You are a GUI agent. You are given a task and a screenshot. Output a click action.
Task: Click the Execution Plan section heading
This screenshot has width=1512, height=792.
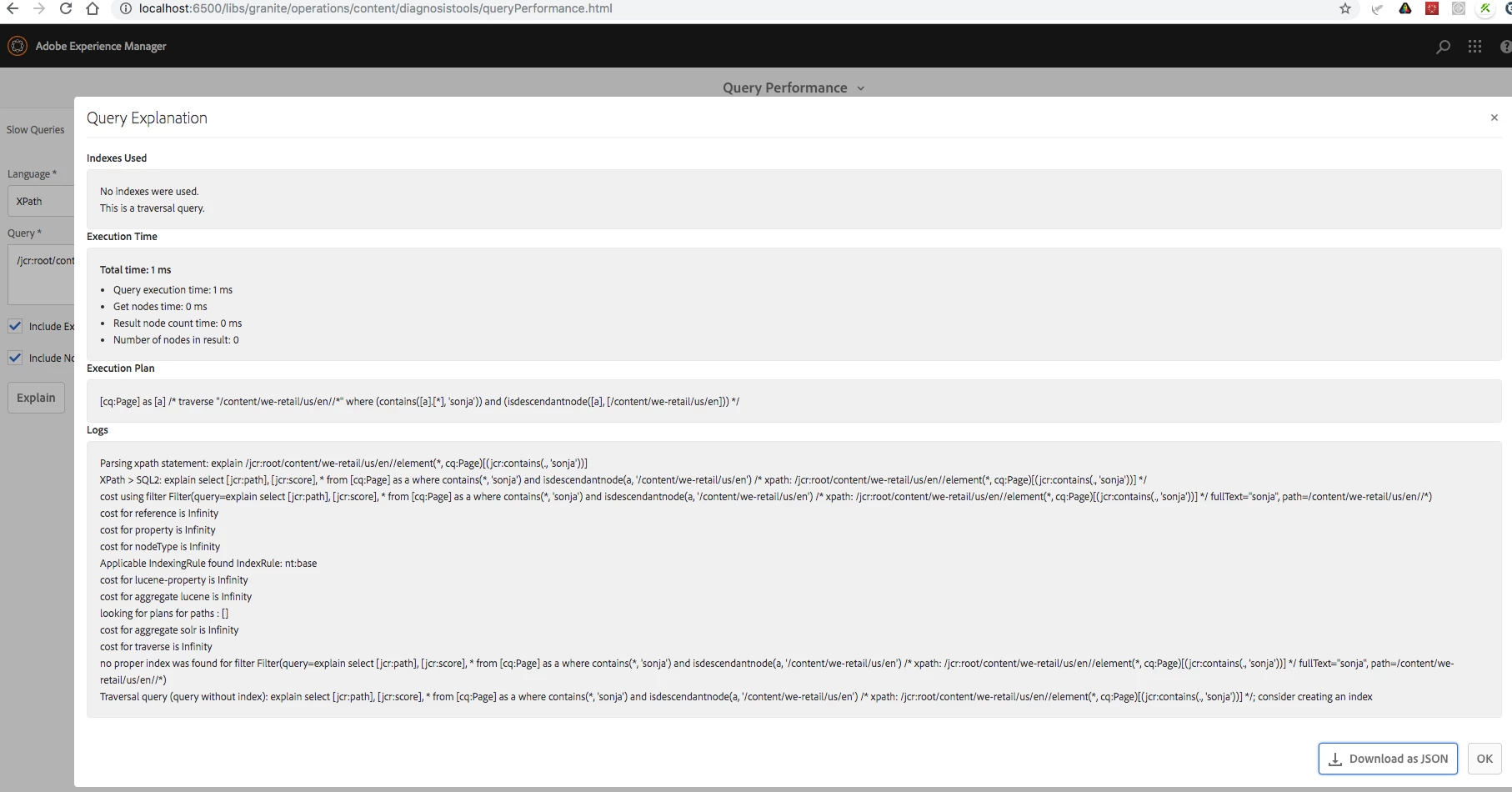pos(121,368)
